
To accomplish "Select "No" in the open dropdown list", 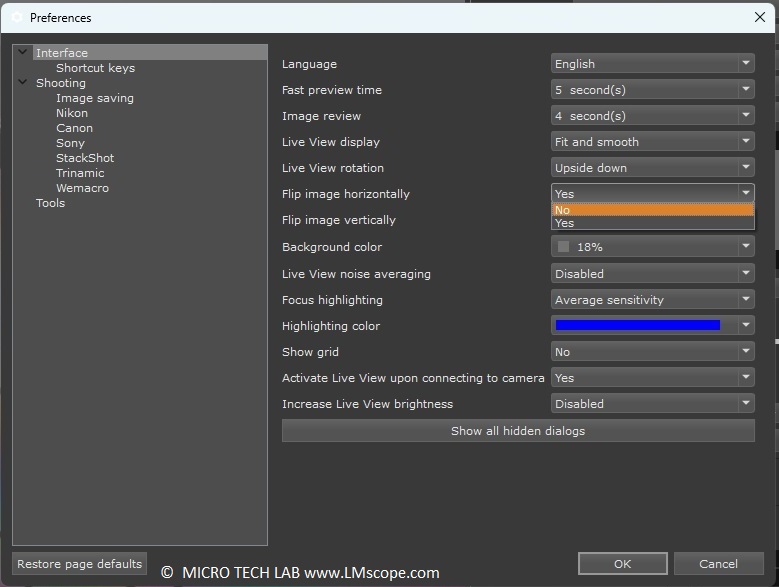I will (652, 210).
